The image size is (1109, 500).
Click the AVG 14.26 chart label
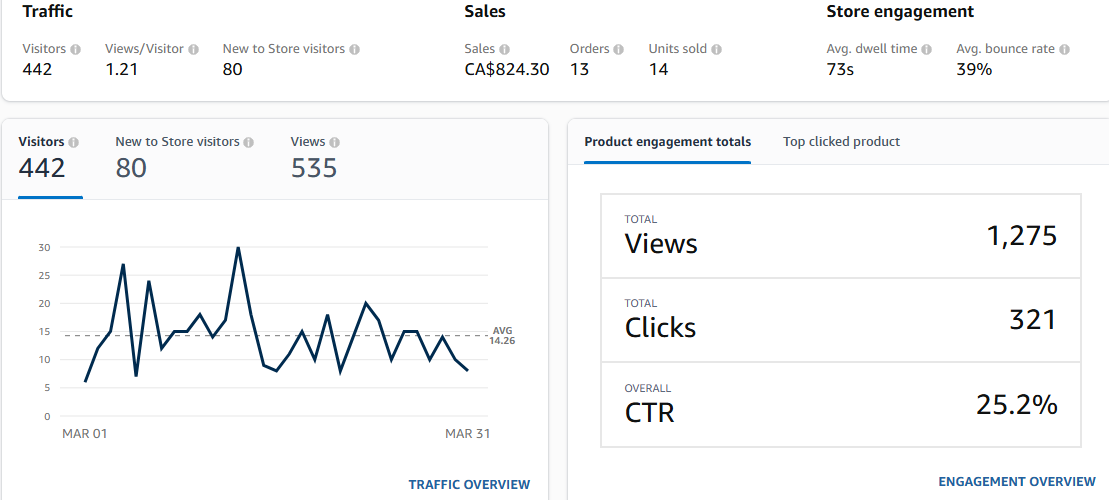501,335
